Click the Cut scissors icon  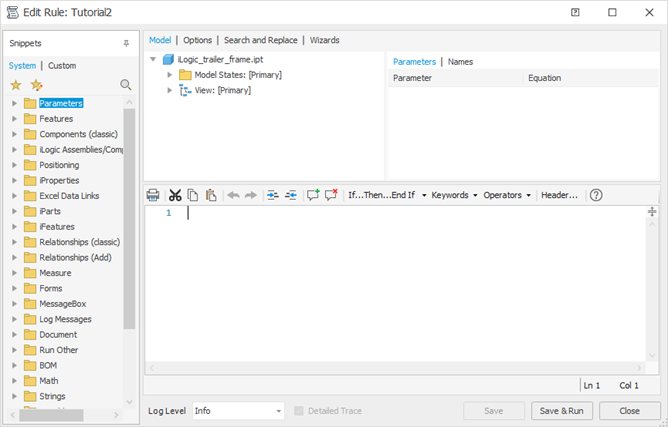click(175, 195)
